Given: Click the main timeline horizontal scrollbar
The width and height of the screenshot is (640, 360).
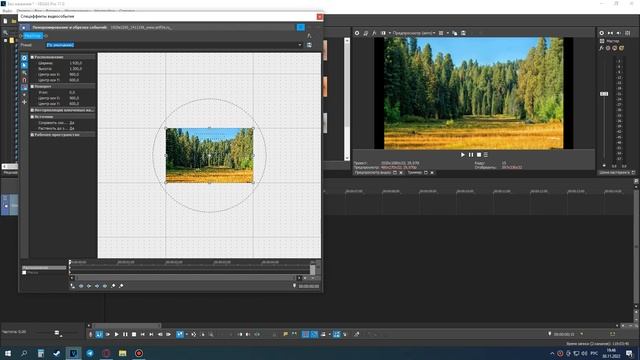Looking at the screenshot, I should (127, 326).
